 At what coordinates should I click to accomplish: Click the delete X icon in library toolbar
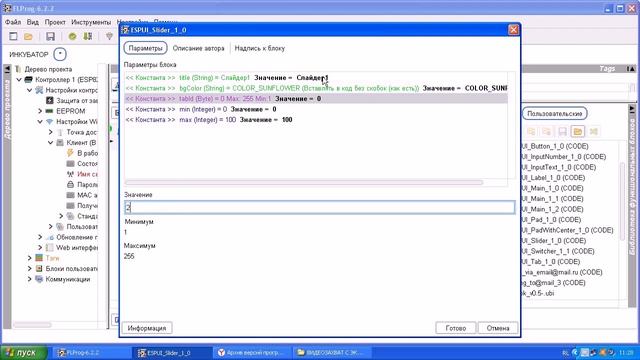tap(594, 131)
